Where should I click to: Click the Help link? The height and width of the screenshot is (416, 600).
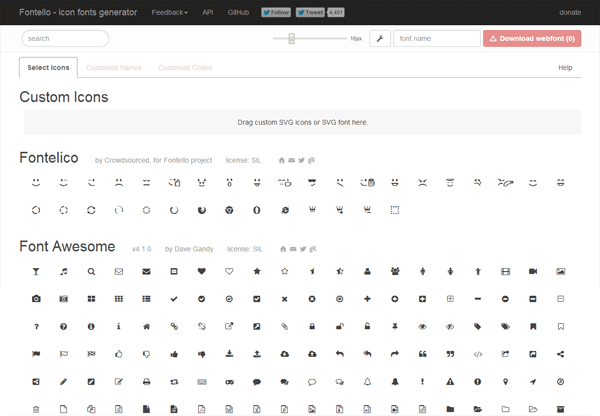point(565,68)
